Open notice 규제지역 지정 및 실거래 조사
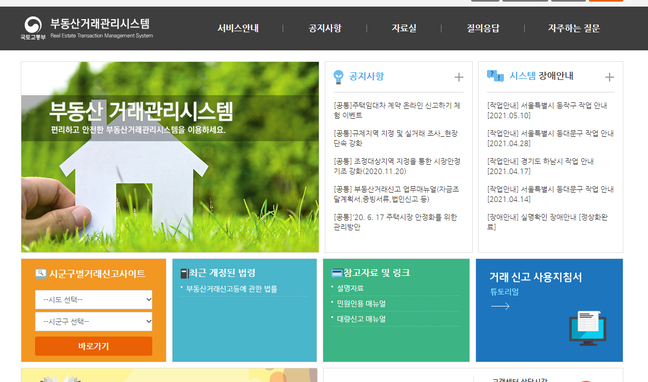Viewport: 648px width, 382px height. 395,138
